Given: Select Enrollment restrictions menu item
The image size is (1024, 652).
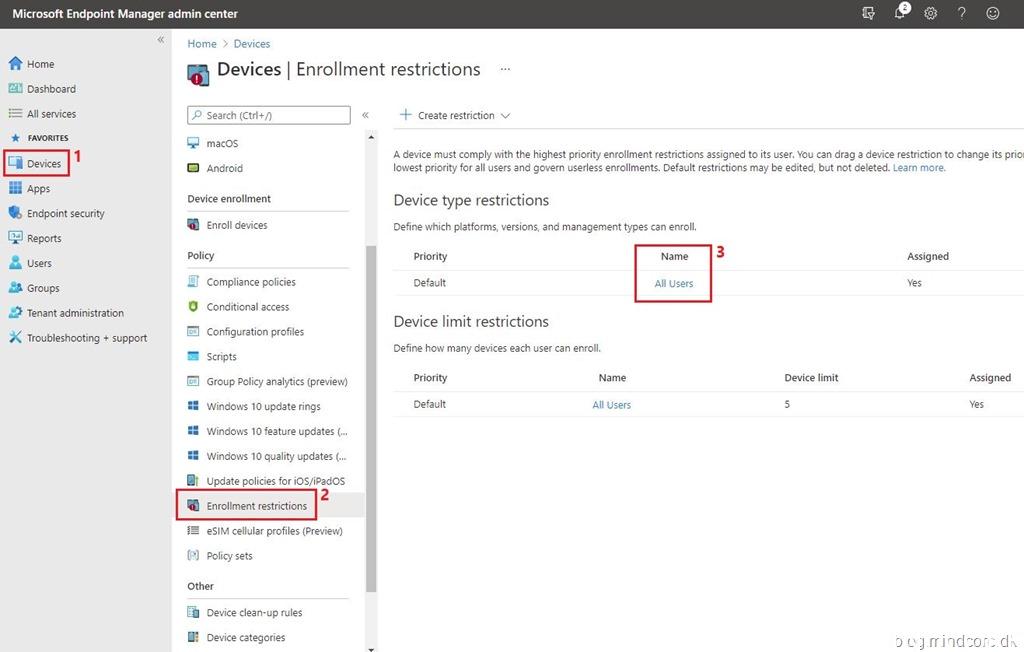Looking at the screenshot, I should (x=256, y=506).
